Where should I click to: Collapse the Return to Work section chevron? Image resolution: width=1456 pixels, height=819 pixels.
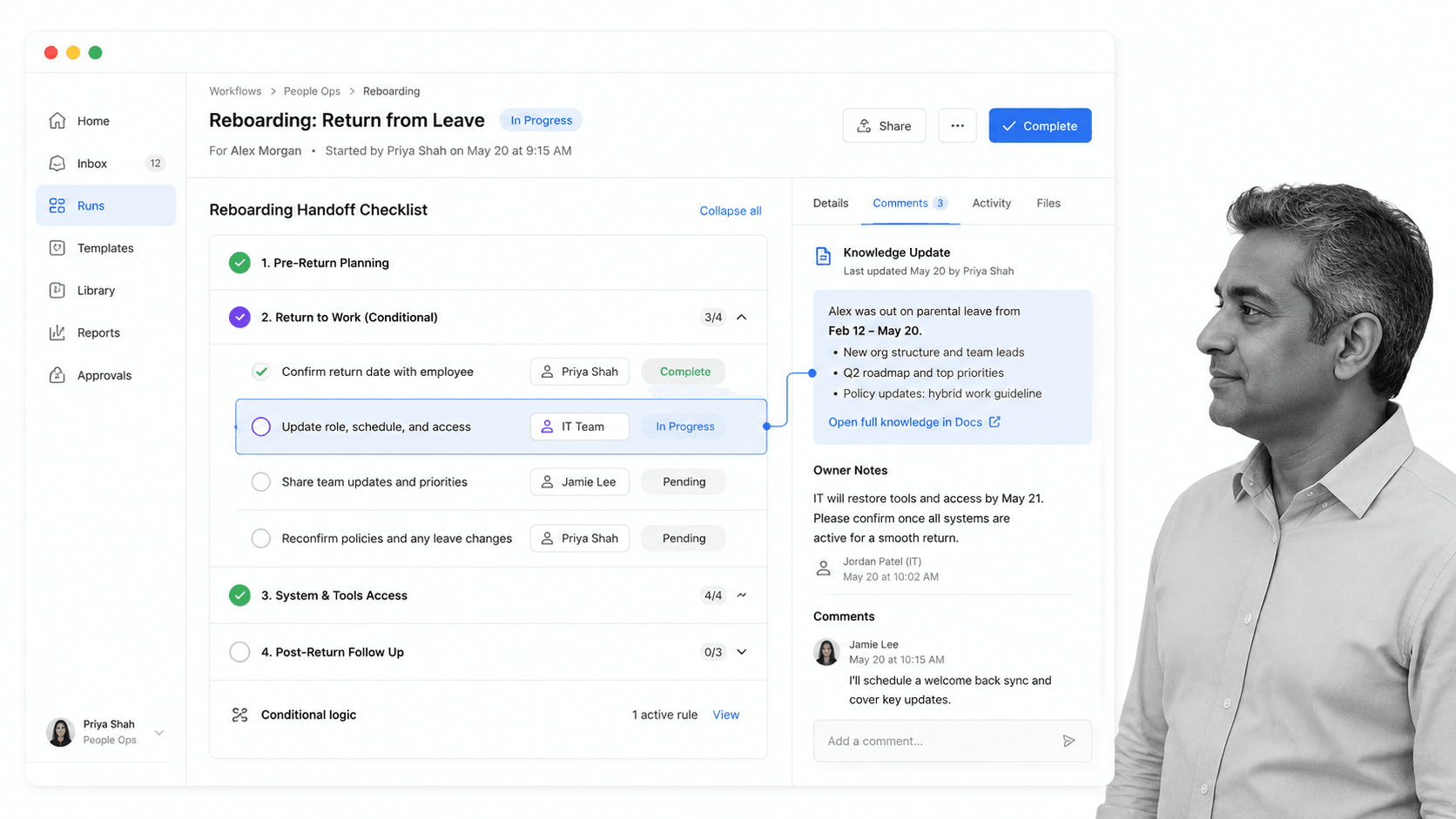click(742, 318)
